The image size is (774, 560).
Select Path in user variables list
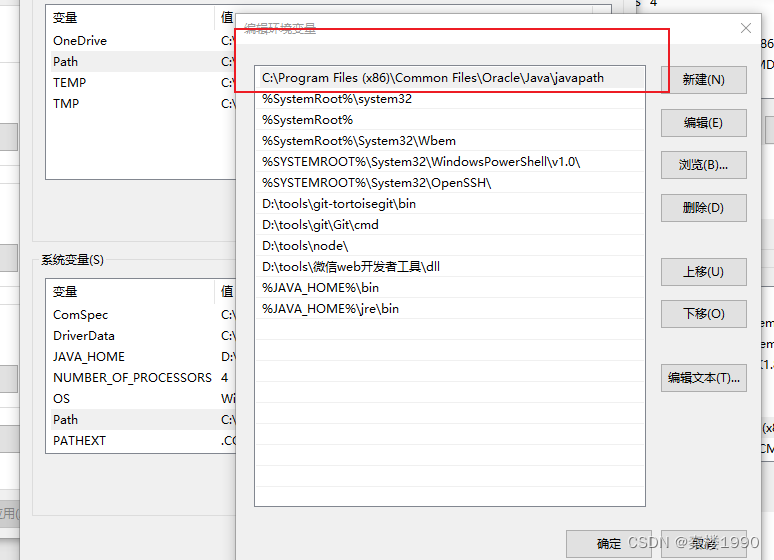pos(141,62)
